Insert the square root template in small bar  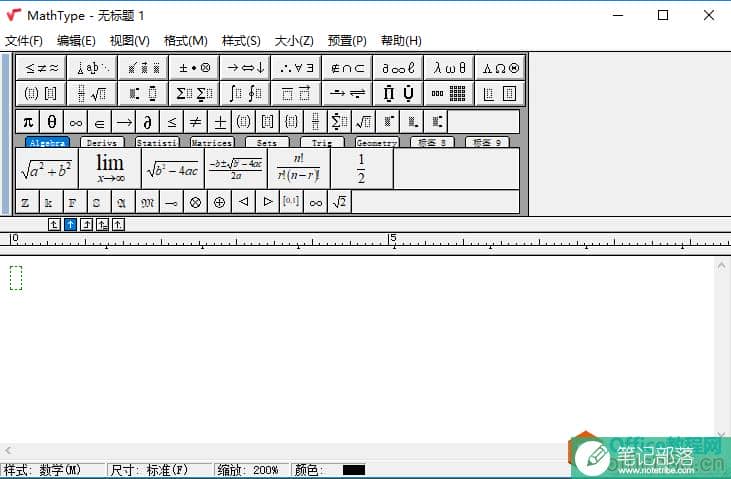pyautogui.click(x=363, y=122)
